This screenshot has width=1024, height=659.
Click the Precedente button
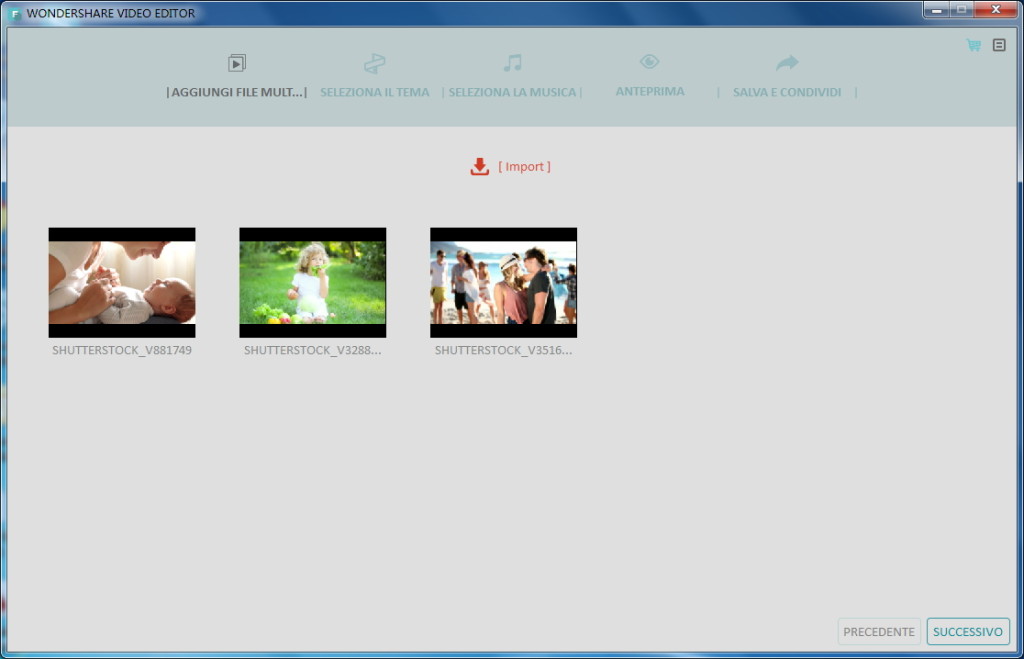(x=879, y=632)
